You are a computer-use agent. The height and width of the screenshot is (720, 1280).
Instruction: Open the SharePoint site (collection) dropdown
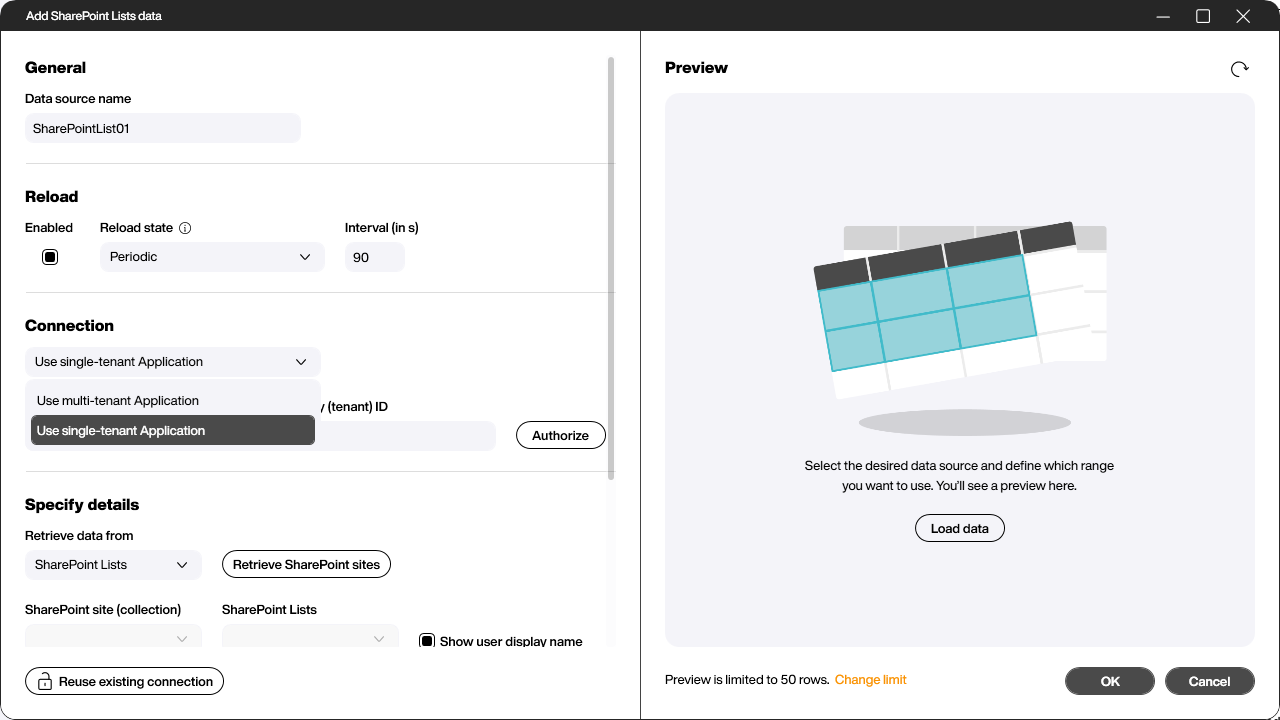[x=113, y=638]
